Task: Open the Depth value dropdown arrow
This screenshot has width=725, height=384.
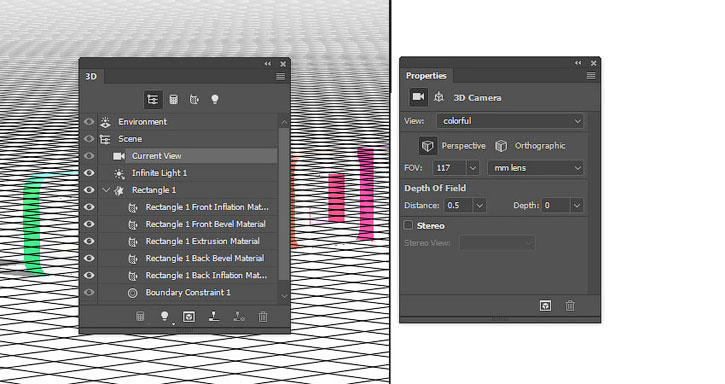Action: click(x=577, y=205)
